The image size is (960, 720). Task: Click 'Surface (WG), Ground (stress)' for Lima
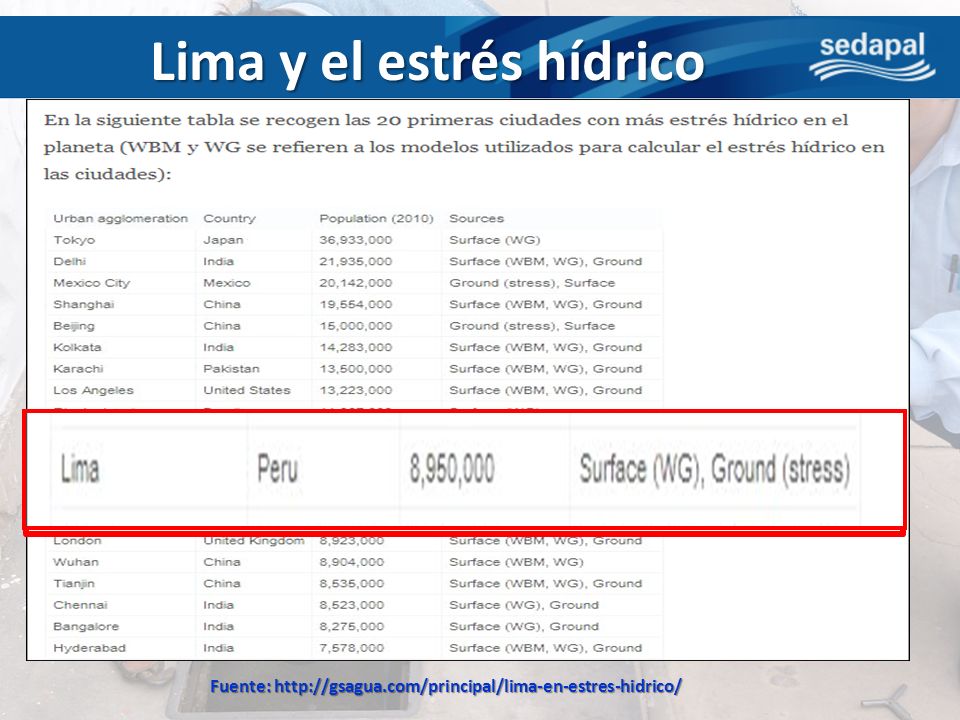tap(714, 470)
